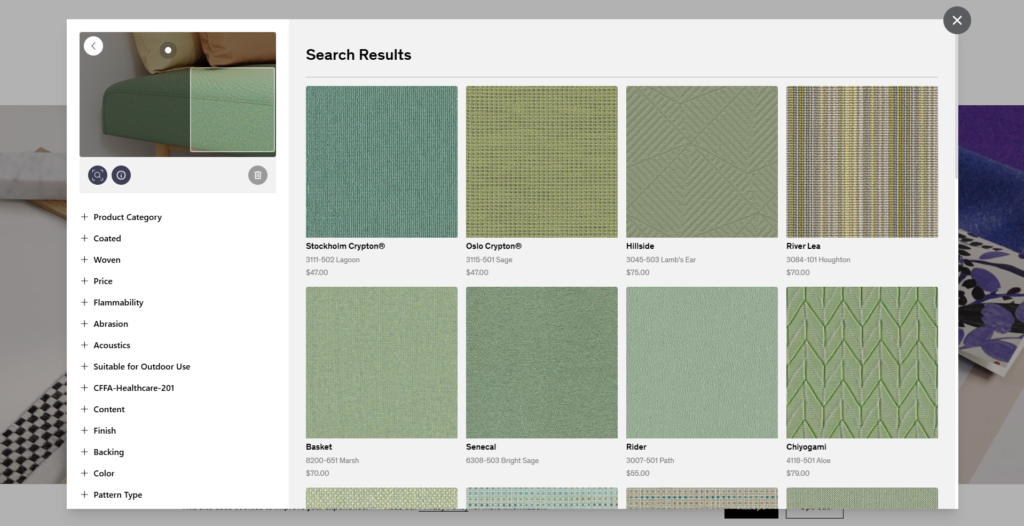This screenshot has height=526, width=1024.
Task: Click the Search Results heading
Action: pos(359,55)
